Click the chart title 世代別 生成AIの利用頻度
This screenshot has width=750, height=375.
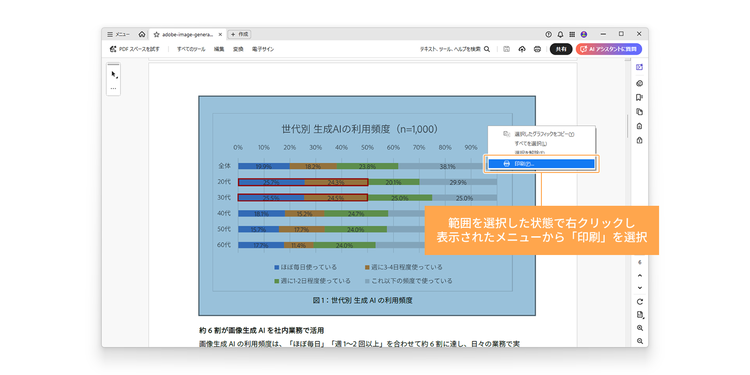pyautogui.click(x=359, y=129)
